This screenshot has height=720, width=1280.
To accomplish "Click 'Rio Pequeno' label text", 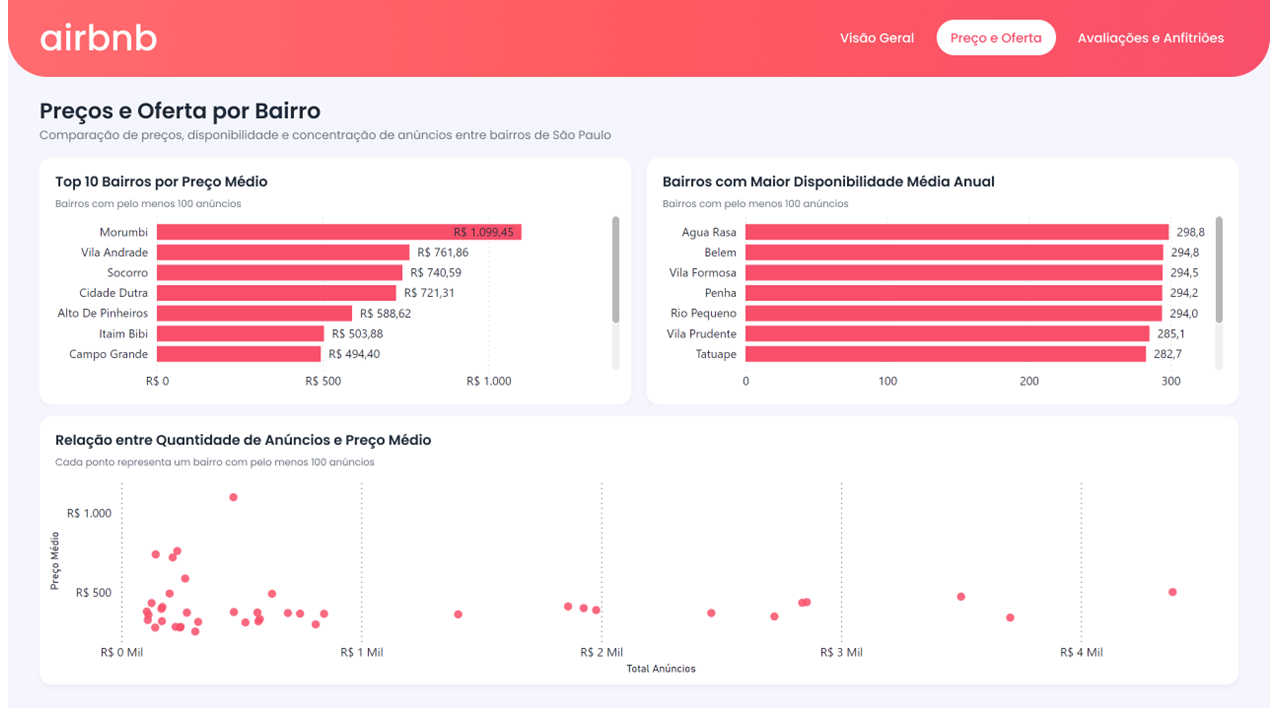I will click(x=704, y=313).
